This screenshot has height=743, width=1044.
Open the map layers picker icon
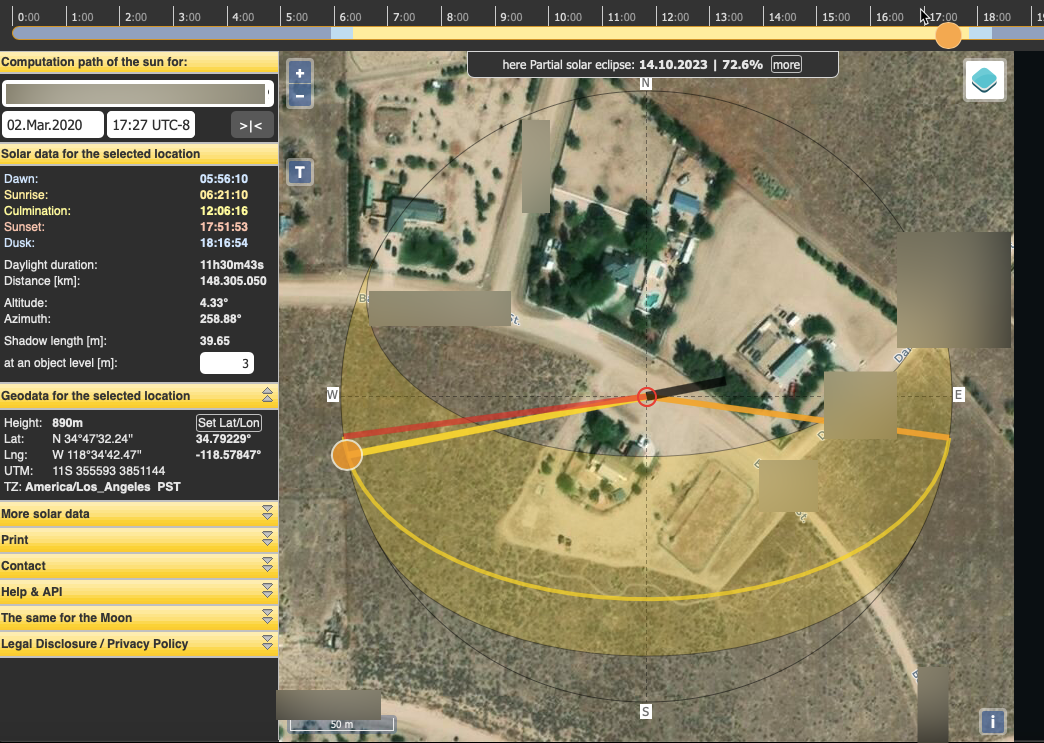click(x=984, y=80)
